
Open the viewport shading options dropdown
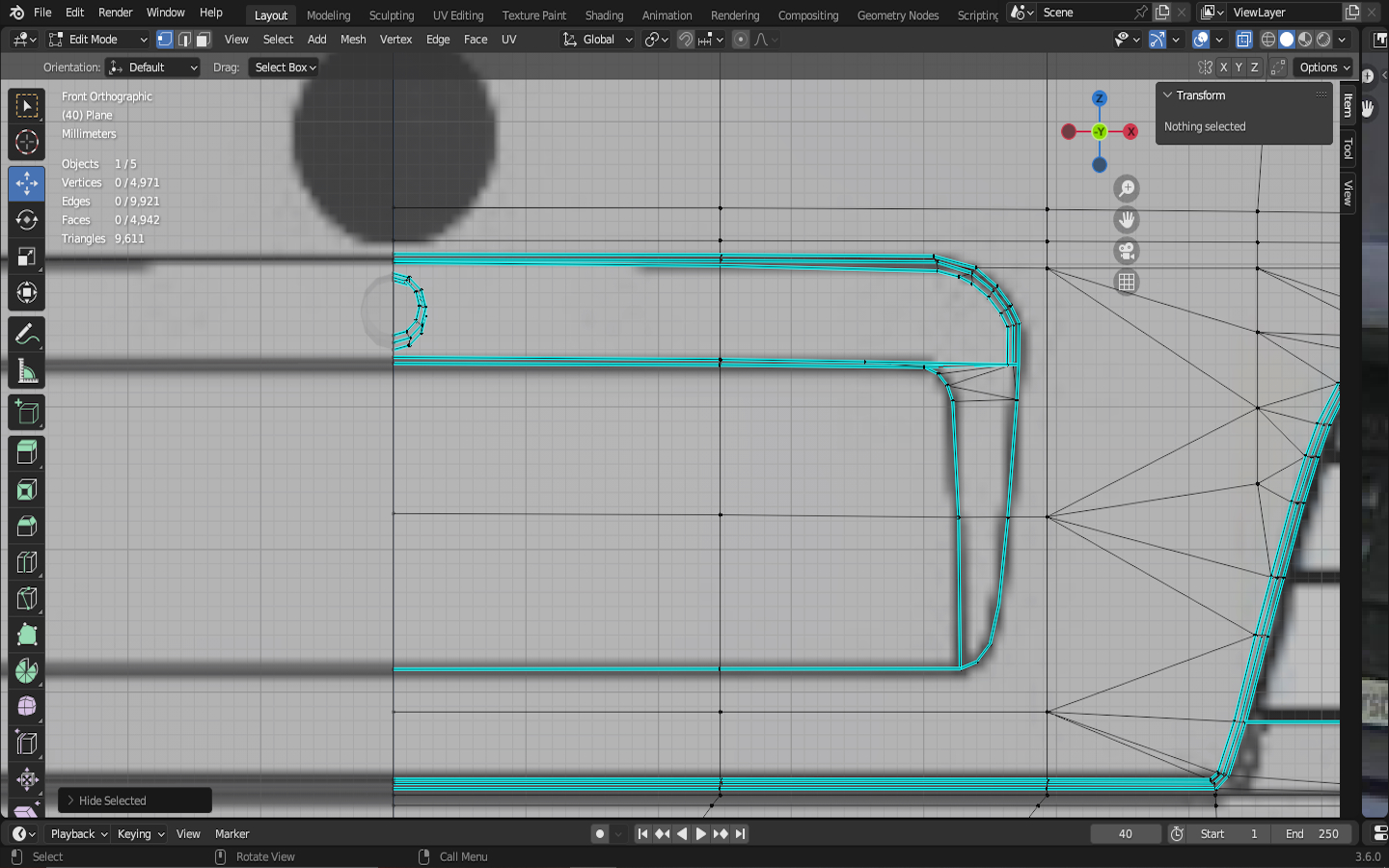click(1343, 40)
